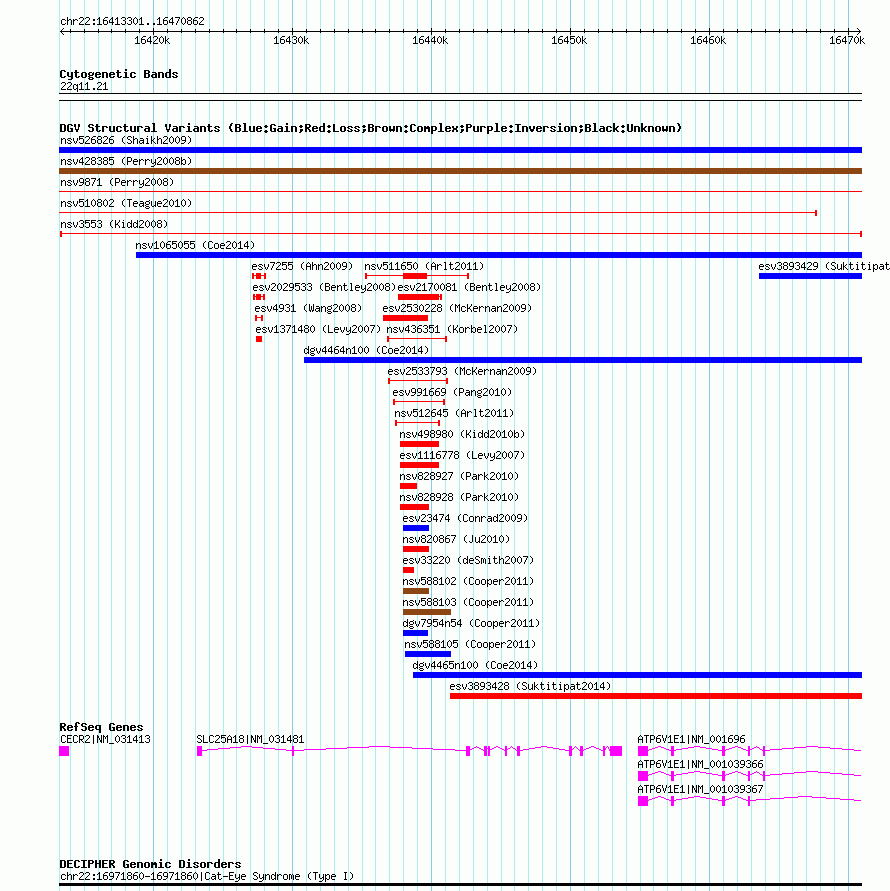This screenshot has height=891, width=890.
Task: Click the nsv498980 (Kidd2010b) red bar
Action: click(x=419, y=444)
